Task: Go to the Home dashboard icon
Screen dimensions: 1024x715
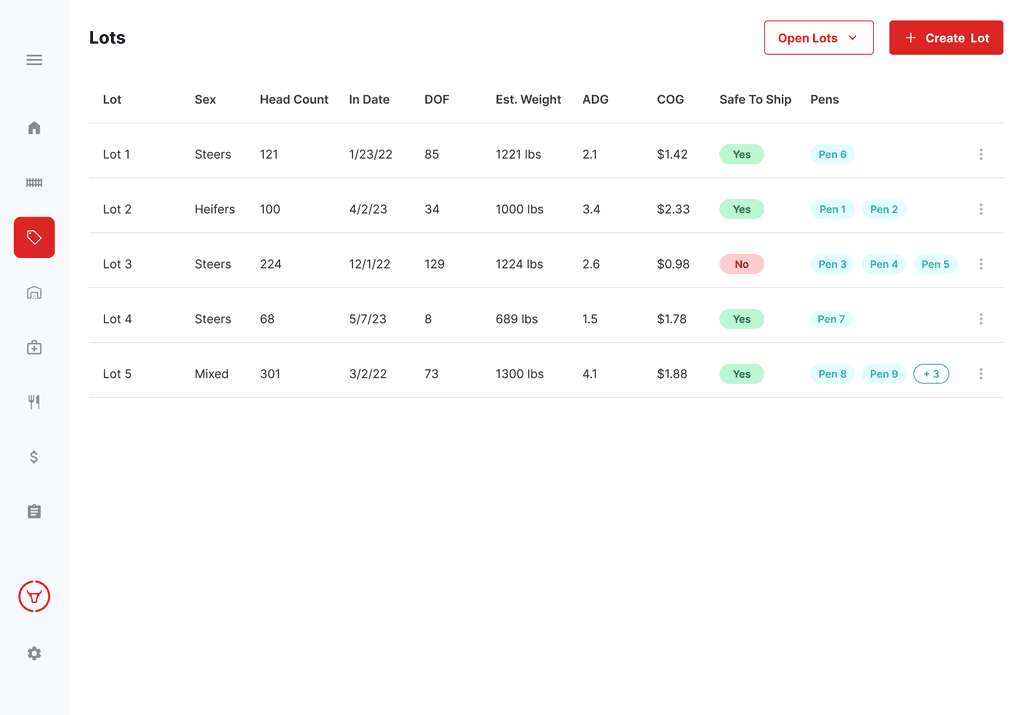Action: [34, 128]
